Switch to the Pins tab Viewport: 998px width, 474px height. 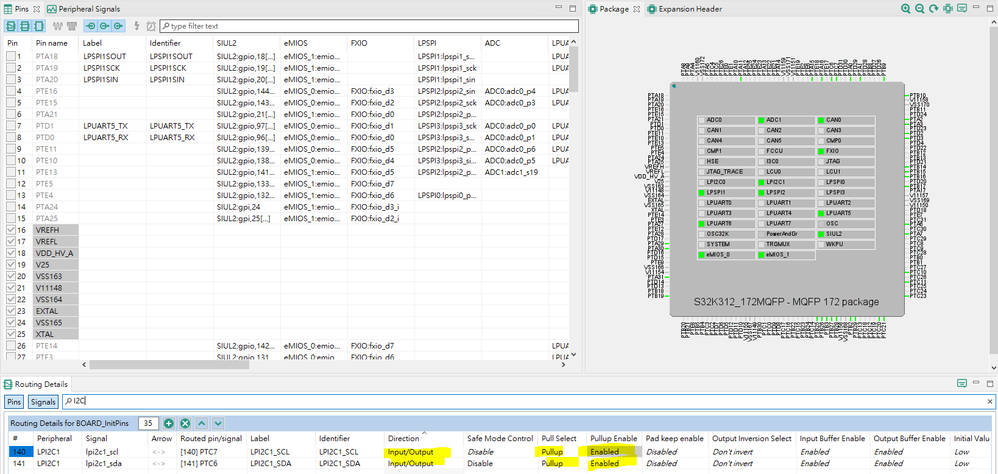pos(20,9)
